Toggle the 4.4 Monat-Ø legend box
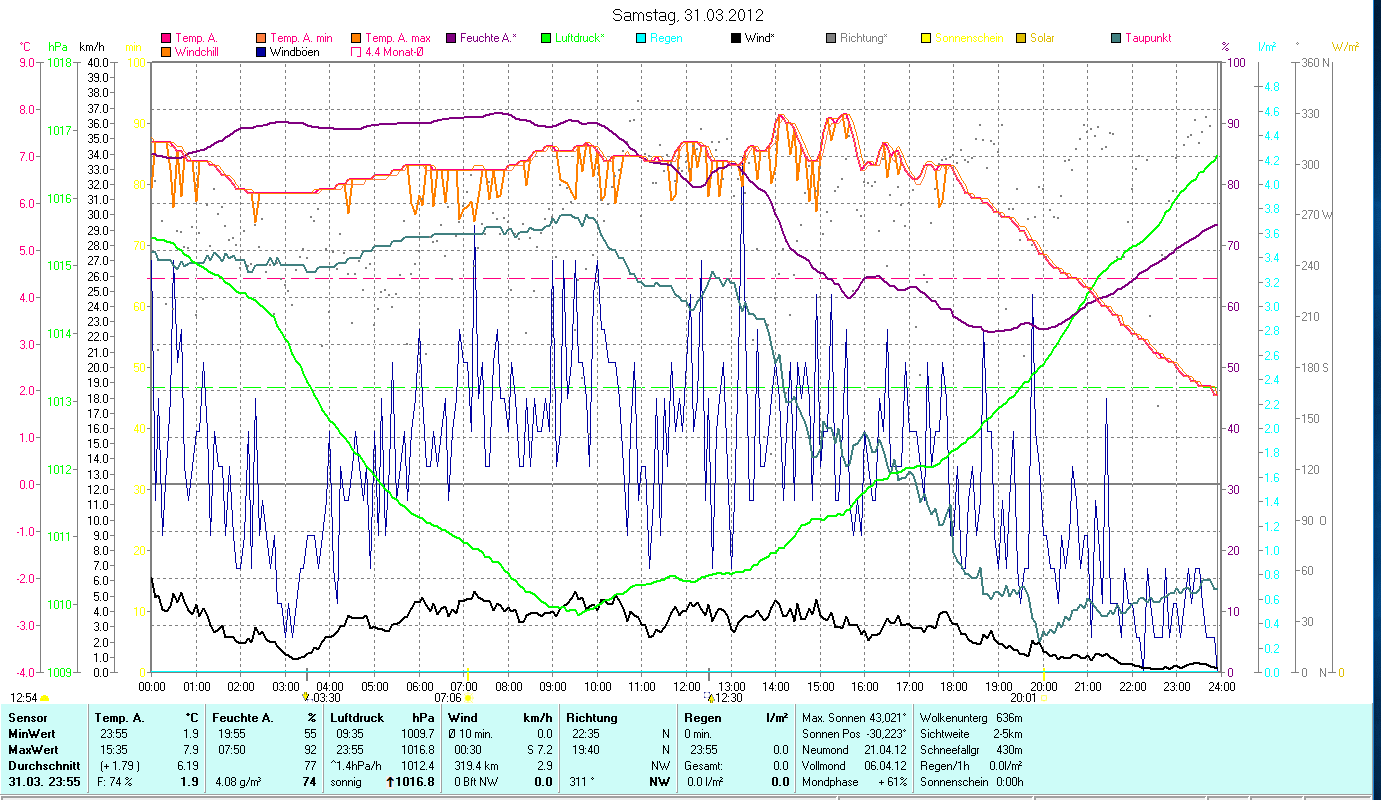This screenshot has width=1381, height=800. [x=356, y=51]
